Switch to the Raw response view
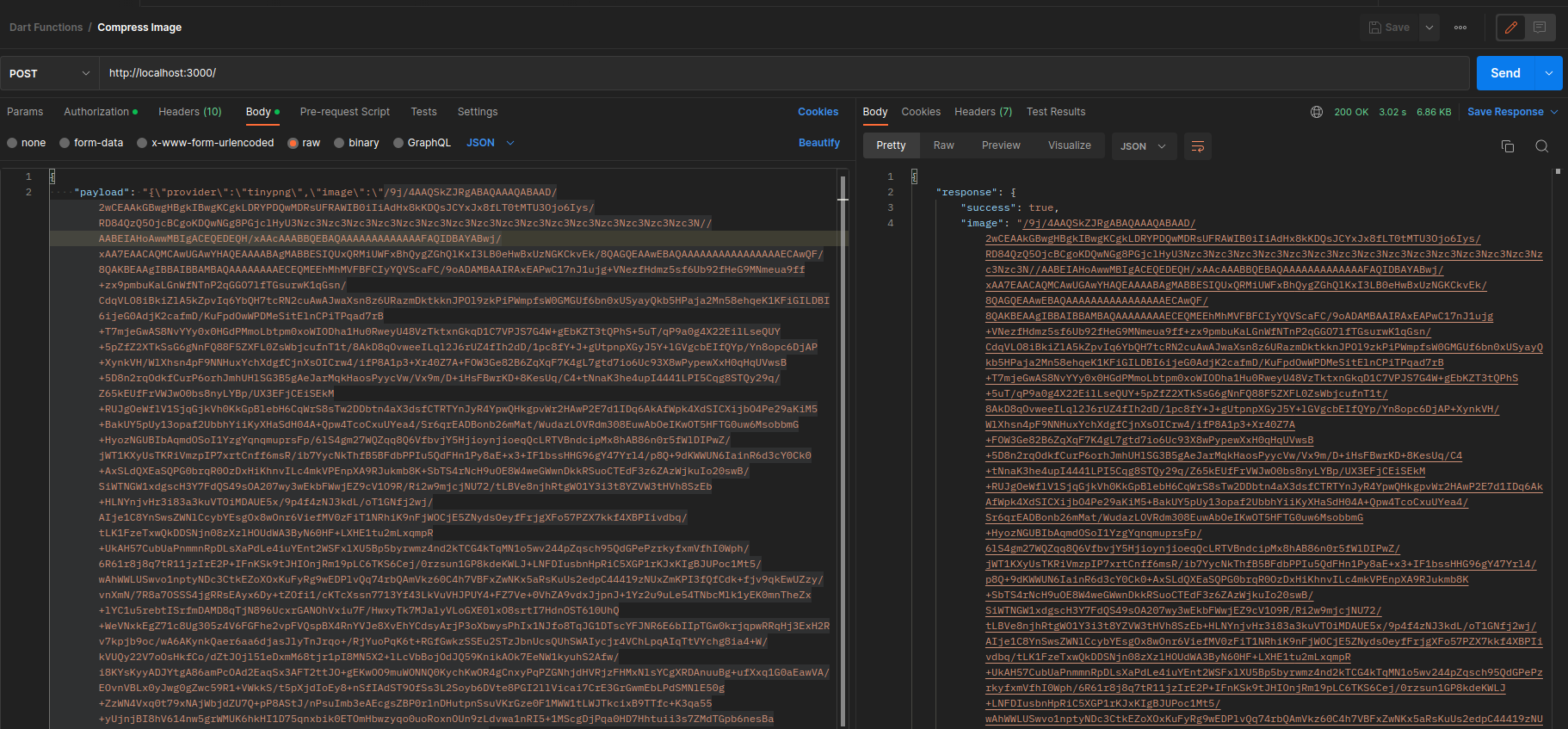Image resolution: width=1568 pixels, height=729 pixels. pos(944,145)
